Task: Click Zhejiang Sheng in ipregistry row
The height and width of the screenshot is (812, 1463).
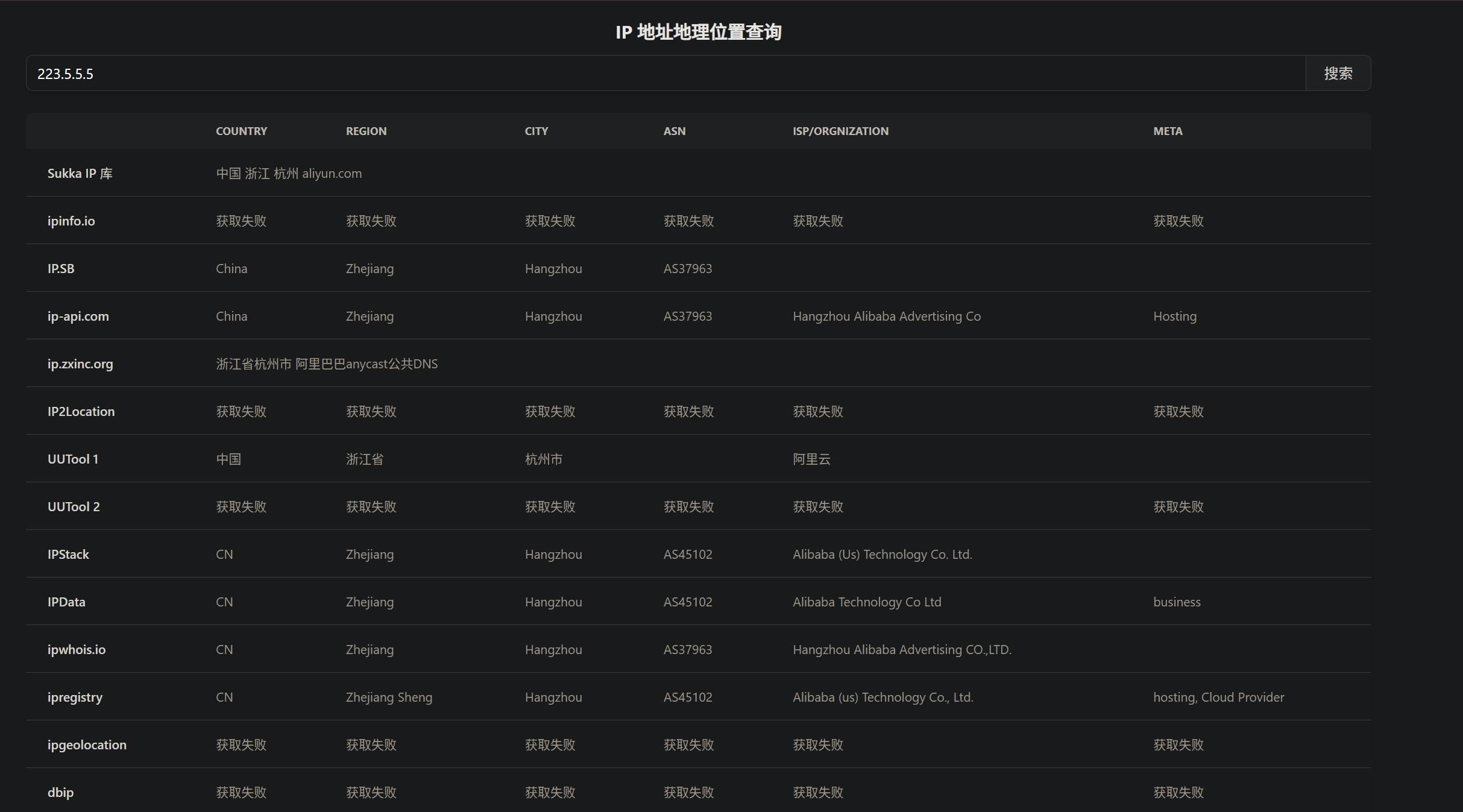Action: (x=388, y=697)
